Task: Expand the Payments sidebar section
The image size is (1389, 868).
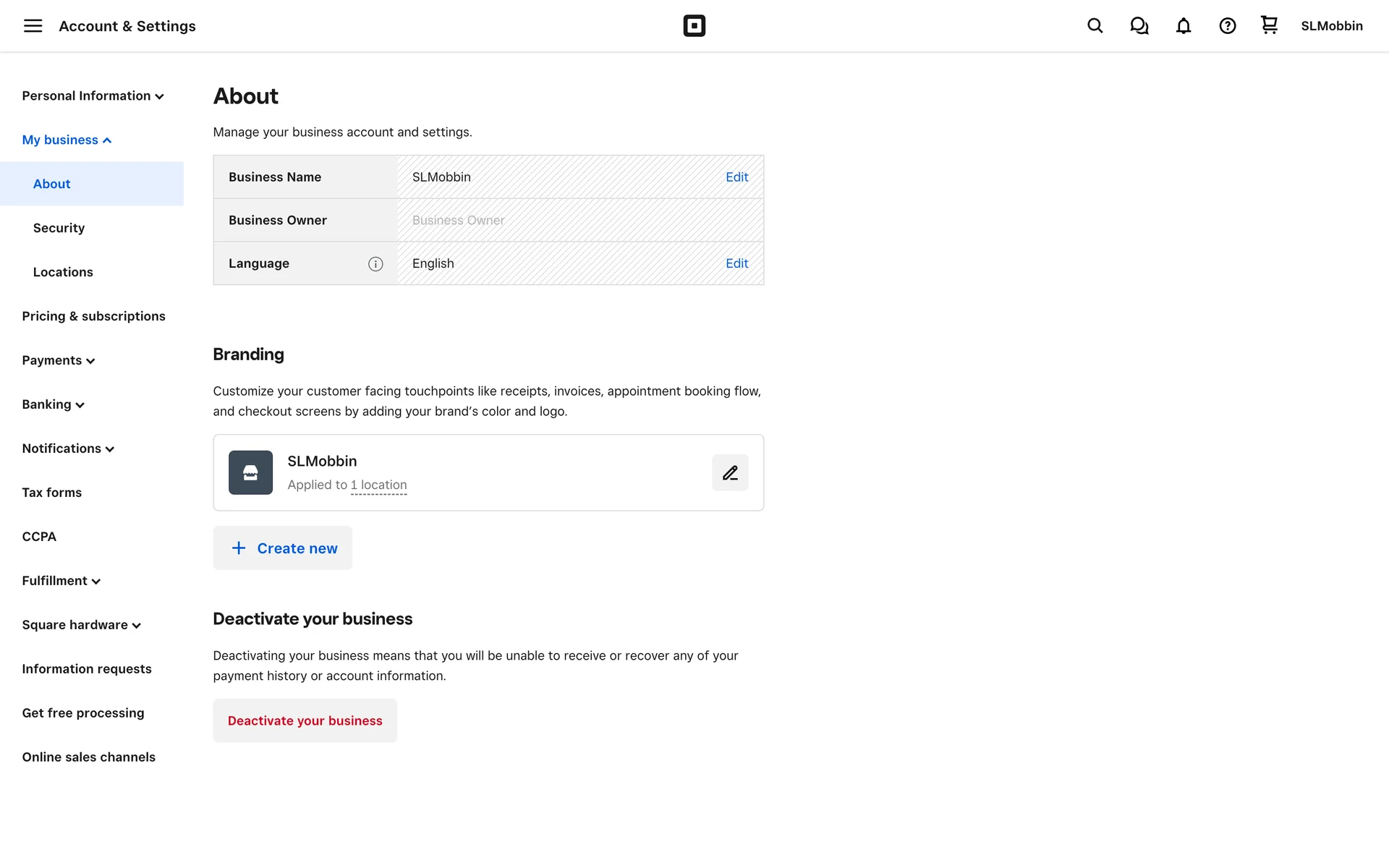Action: 58,360
